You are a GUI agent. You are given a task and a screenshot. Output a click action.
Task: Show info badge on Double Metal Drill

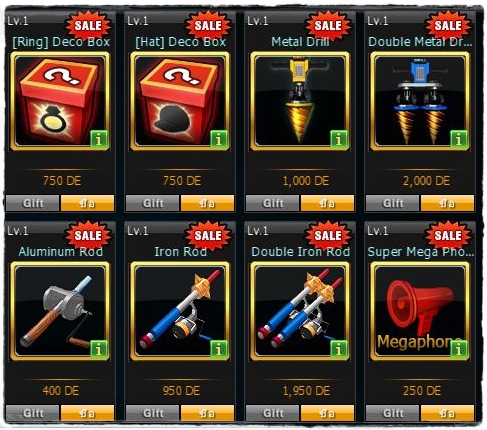(459, 139)
